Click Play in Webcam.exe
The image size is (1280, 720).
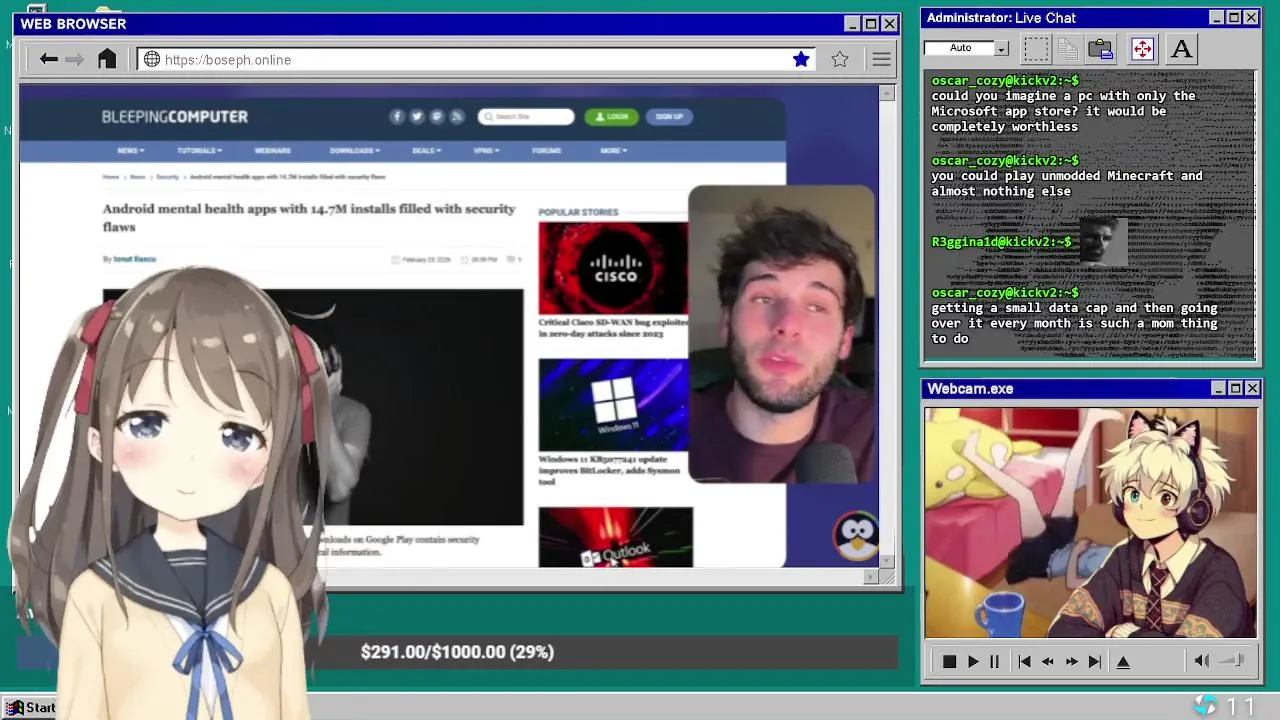coord(972,661)
